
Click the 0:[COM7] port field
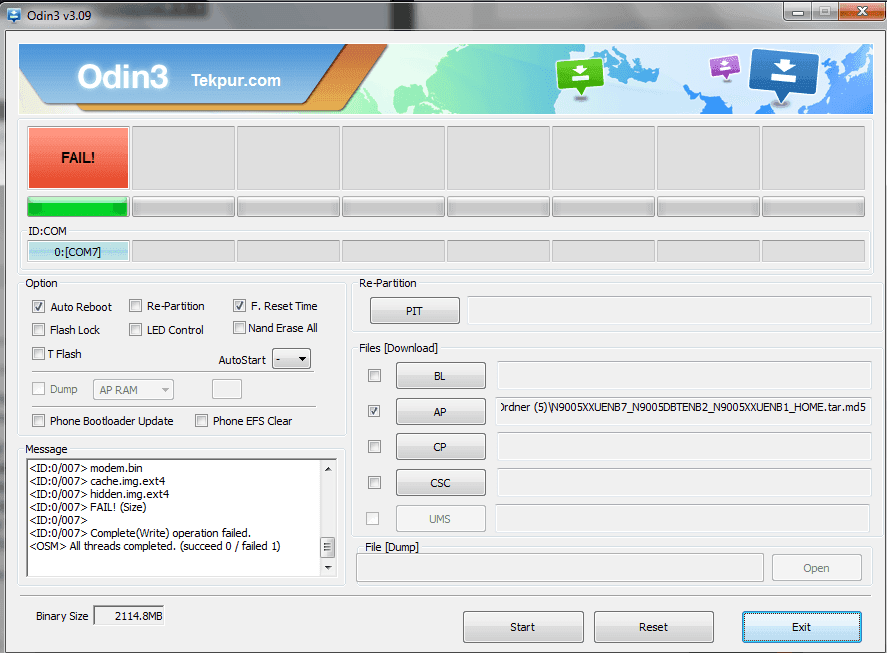click(x=78, y=251)
